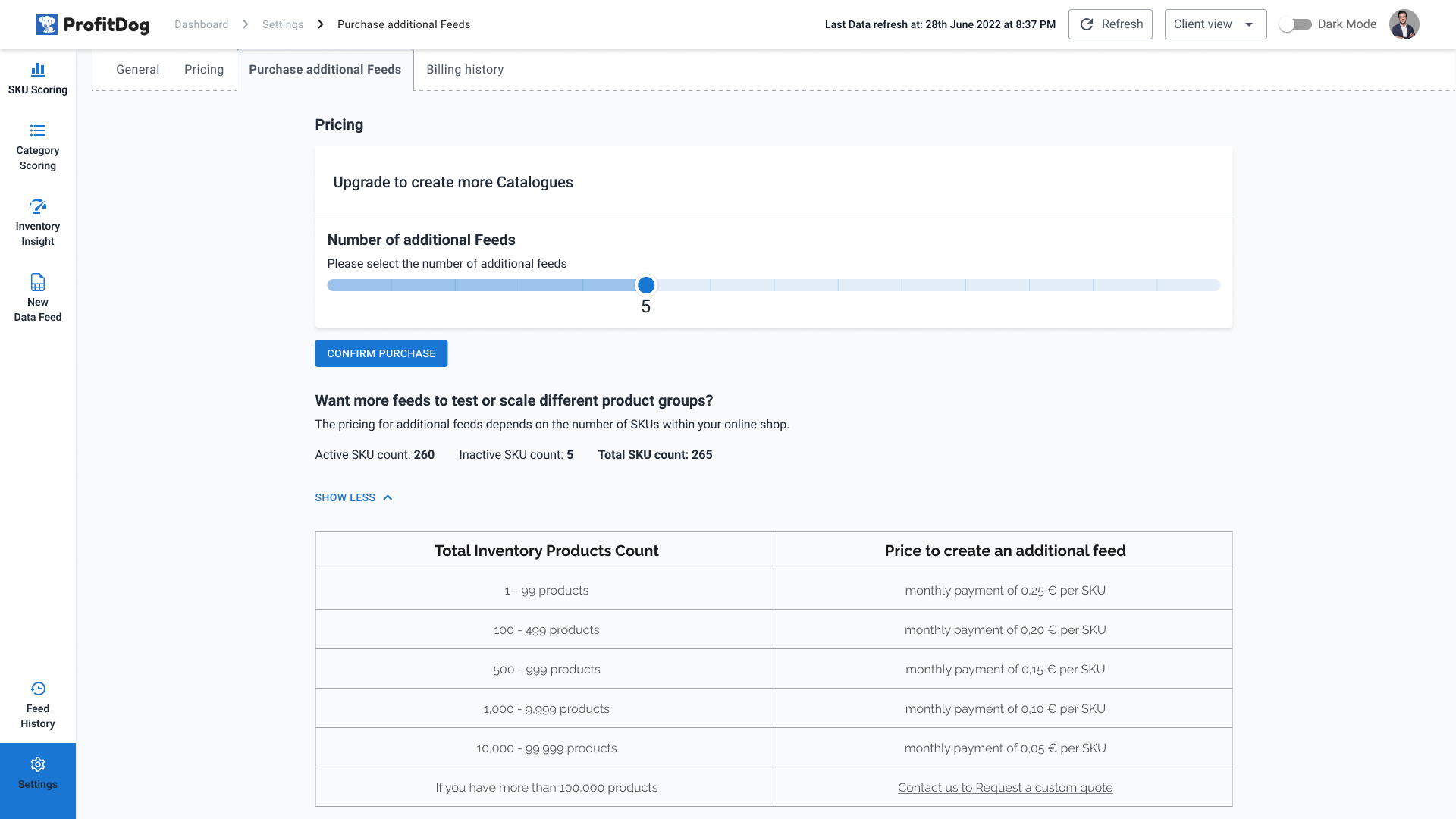Image resolution: width=1456 pixels, height=819 pixels.
Task: Toggle Dark Mode switch
Action: pos(1296,24)
